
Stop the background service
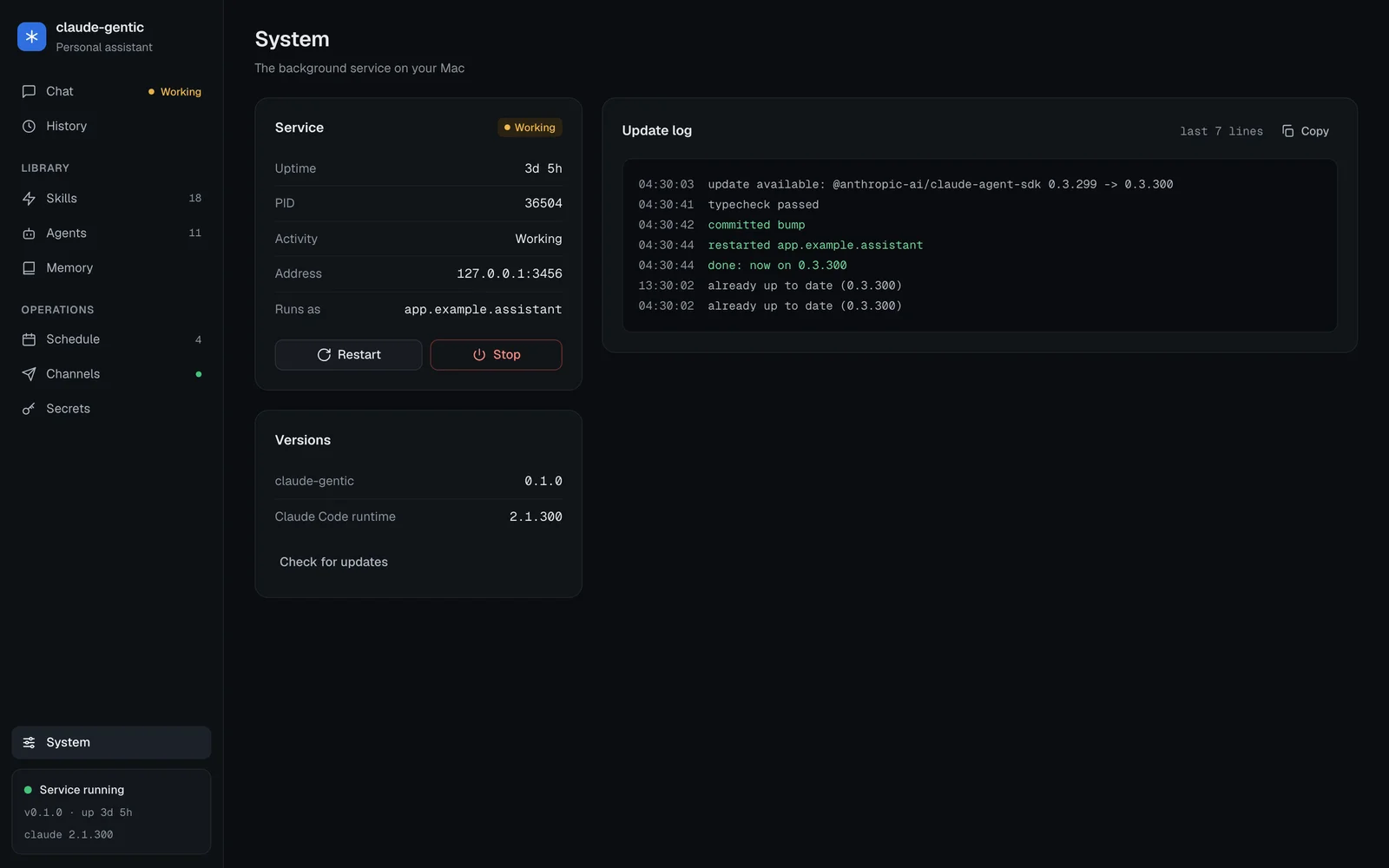pos(496,355)
